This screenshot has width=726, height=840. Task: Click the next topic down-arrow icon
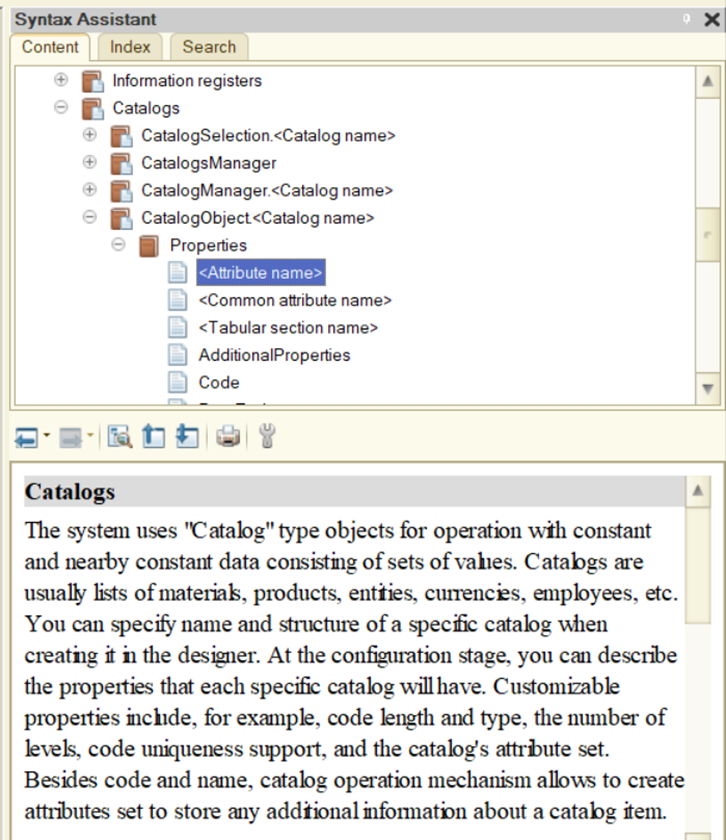tap(186, 437)
